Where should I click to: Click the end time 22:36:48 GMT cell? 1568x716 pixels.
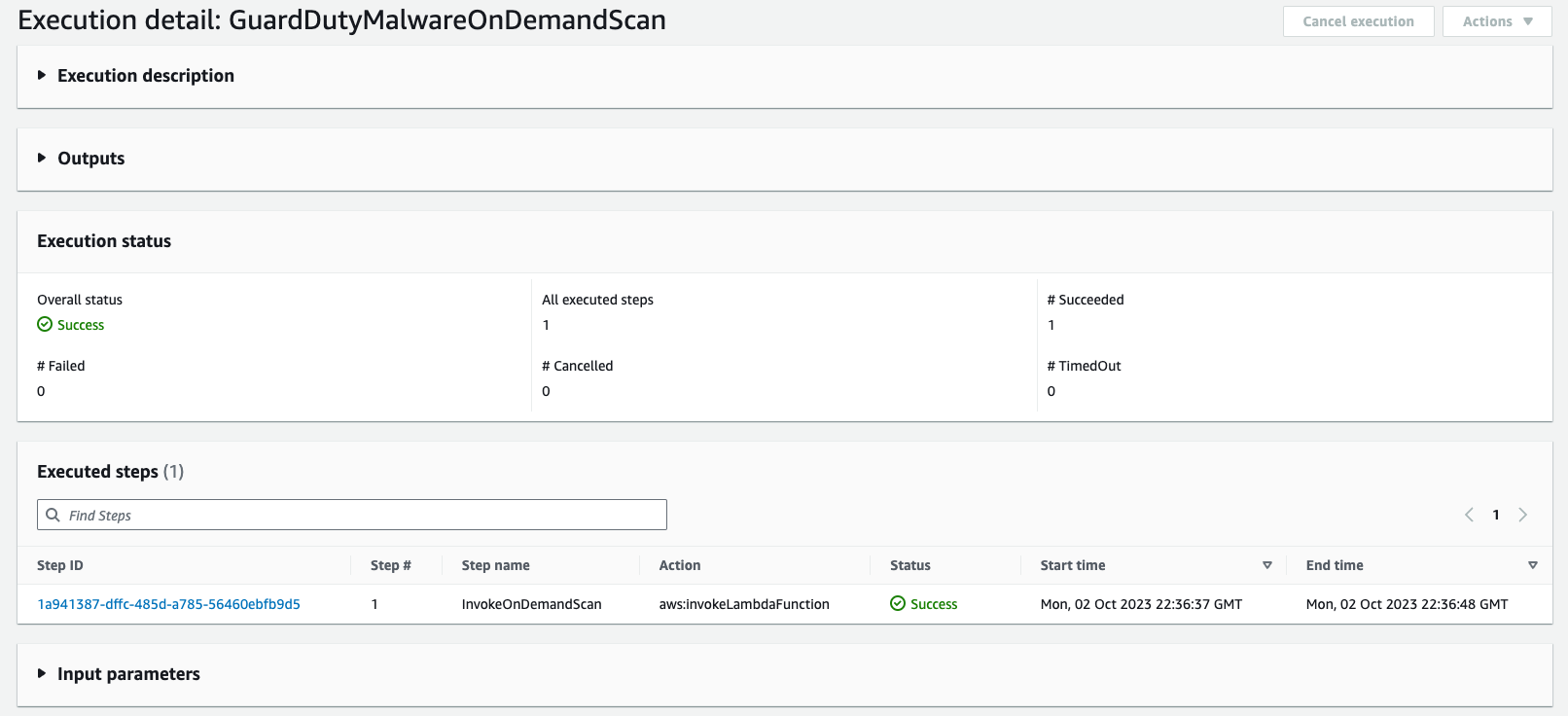pos(1407,604)
